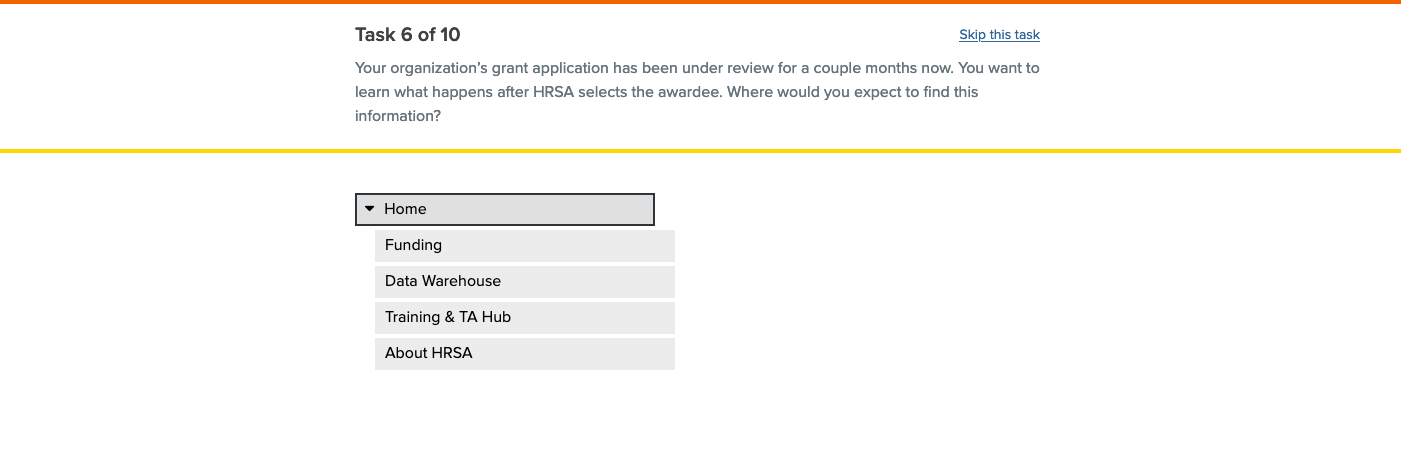
Task: Skip this task via the link
Action: pos(999,35)
